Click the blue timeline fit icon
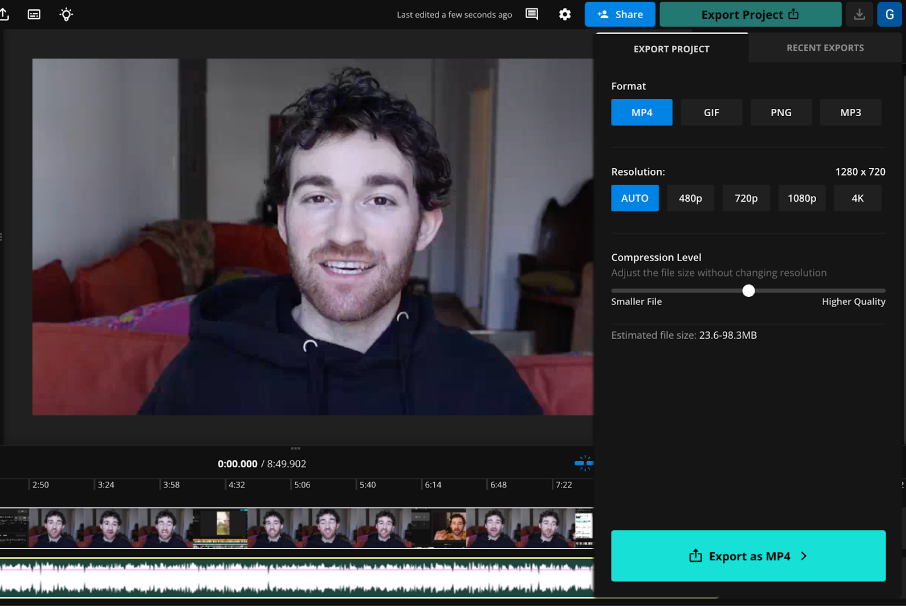Viewport: 906px width, 606px height. coord(584,463)
